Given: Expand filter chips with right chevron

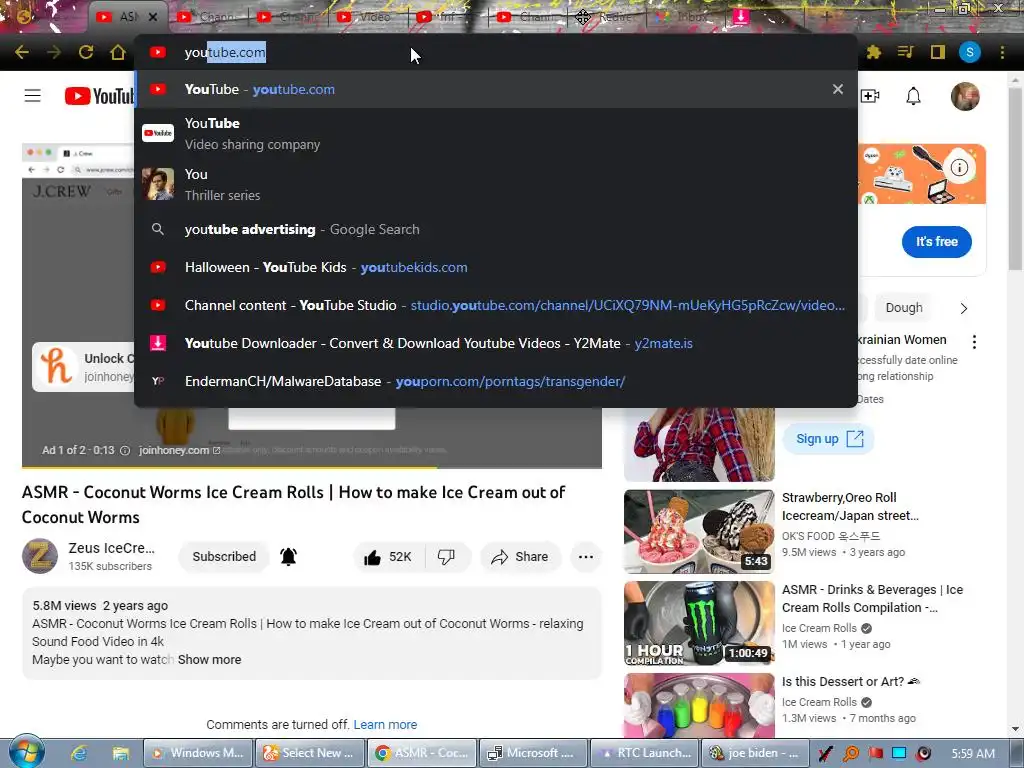Looking at the screenshot, I should point(964,308).
